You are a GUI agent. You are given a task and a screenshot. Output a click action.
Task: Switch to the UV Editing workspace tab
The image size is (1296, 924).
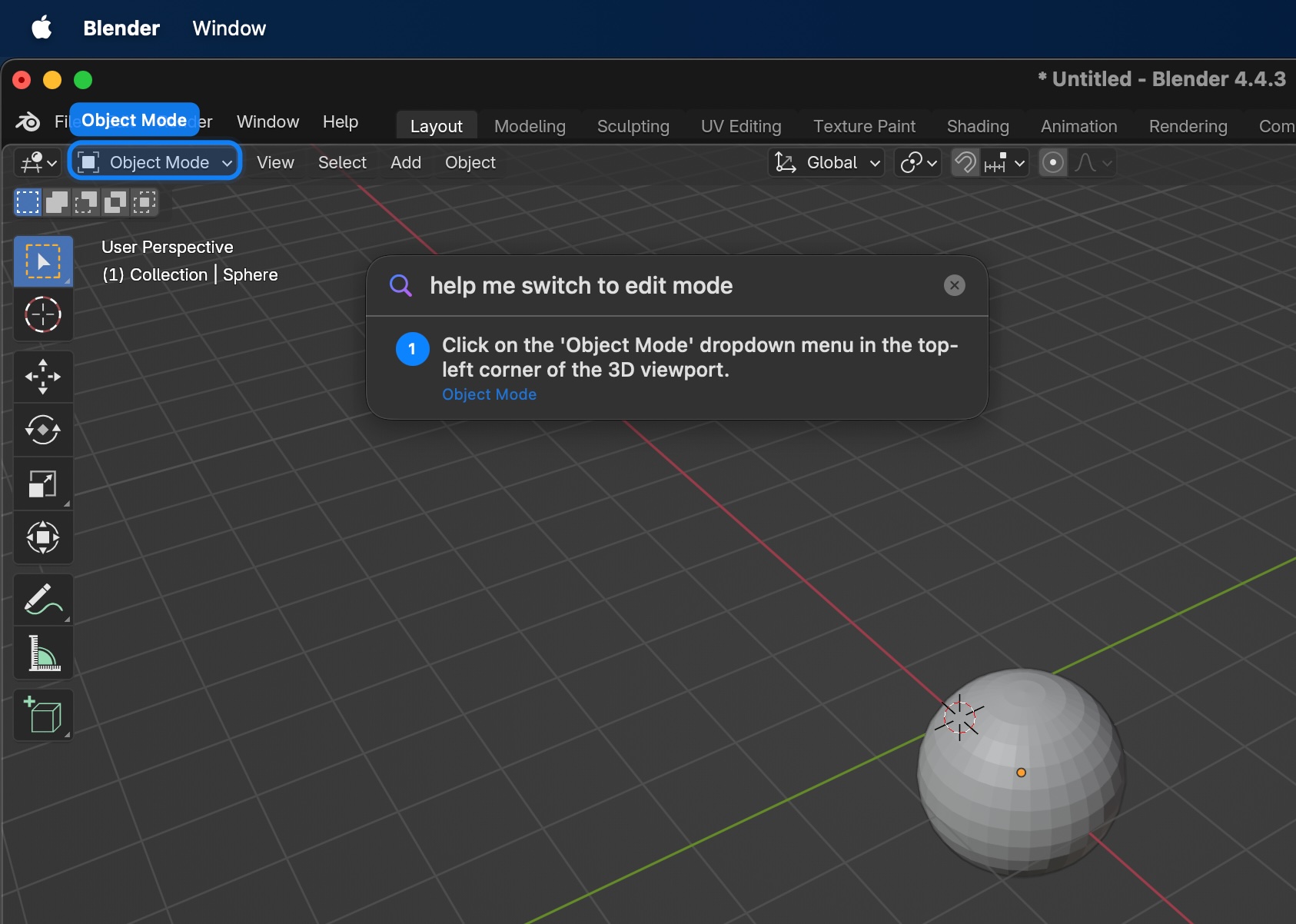741,126
